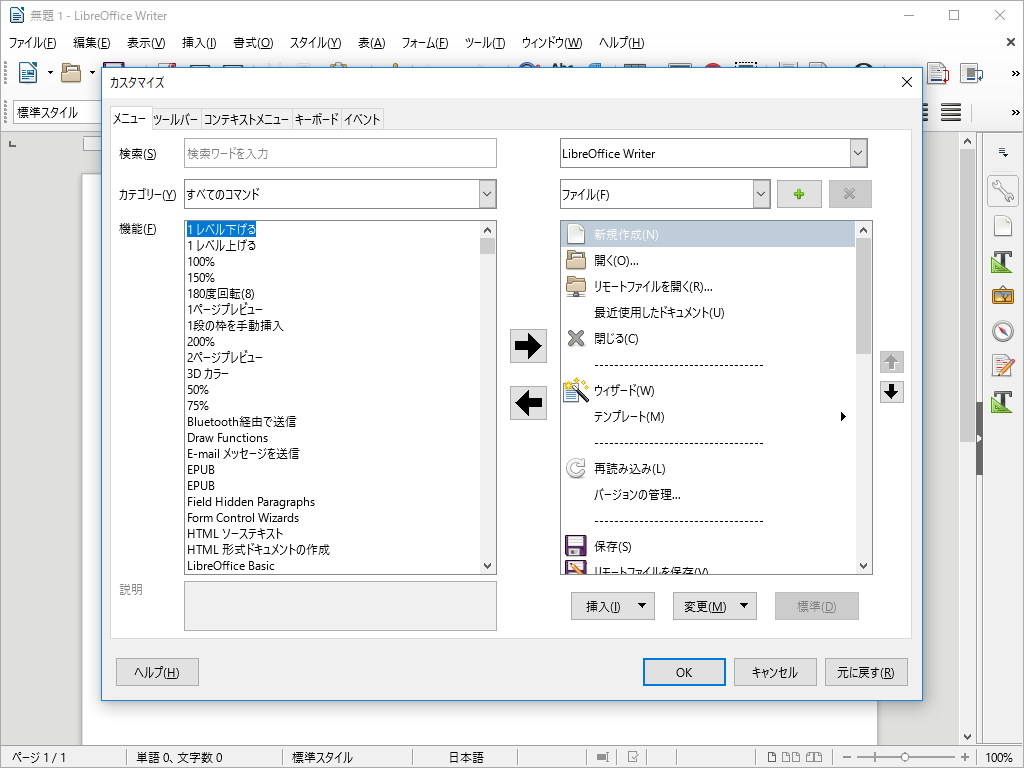Click the zoom slider handle in the status bar
Screen dimensions: 1024x768
[904, 758]
